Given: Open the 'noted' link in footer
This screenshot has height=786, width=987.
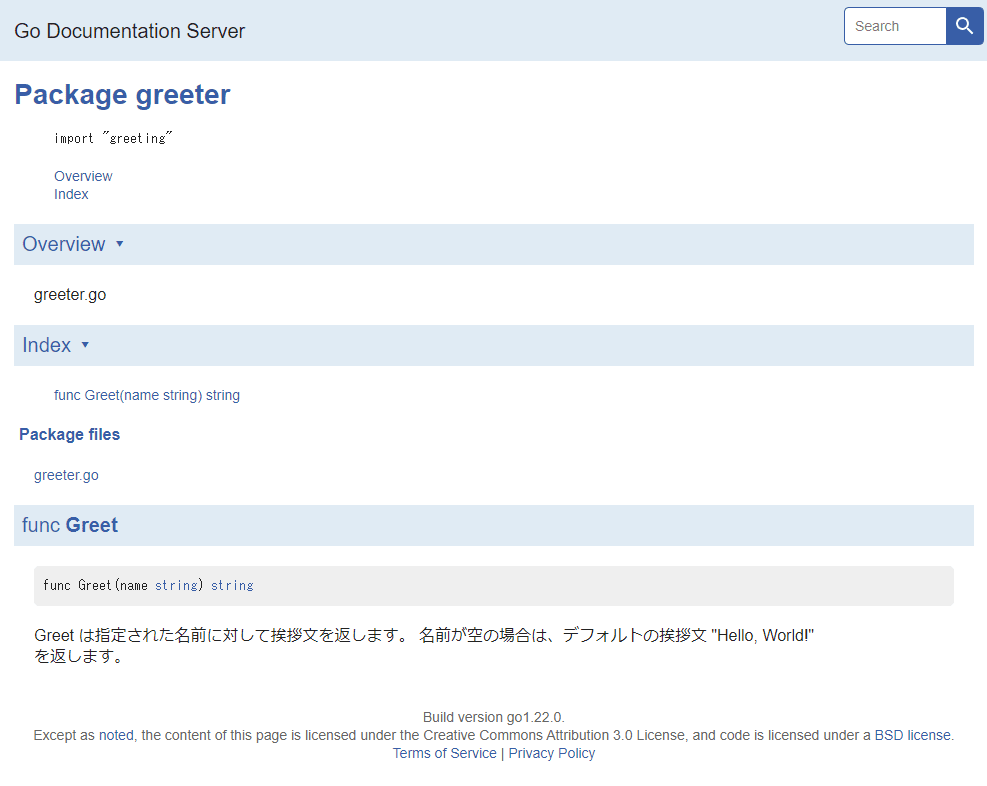Looking at the screenshot, I should (x=117, y=735).
